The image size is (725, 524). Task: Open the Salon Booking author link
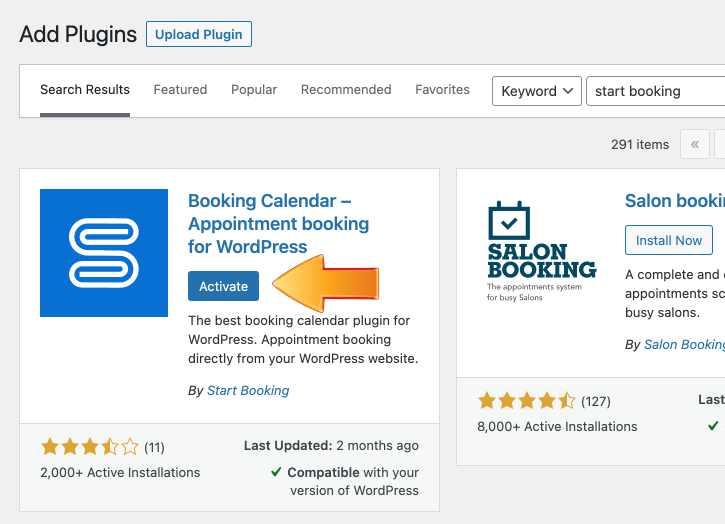pos(684,345)
